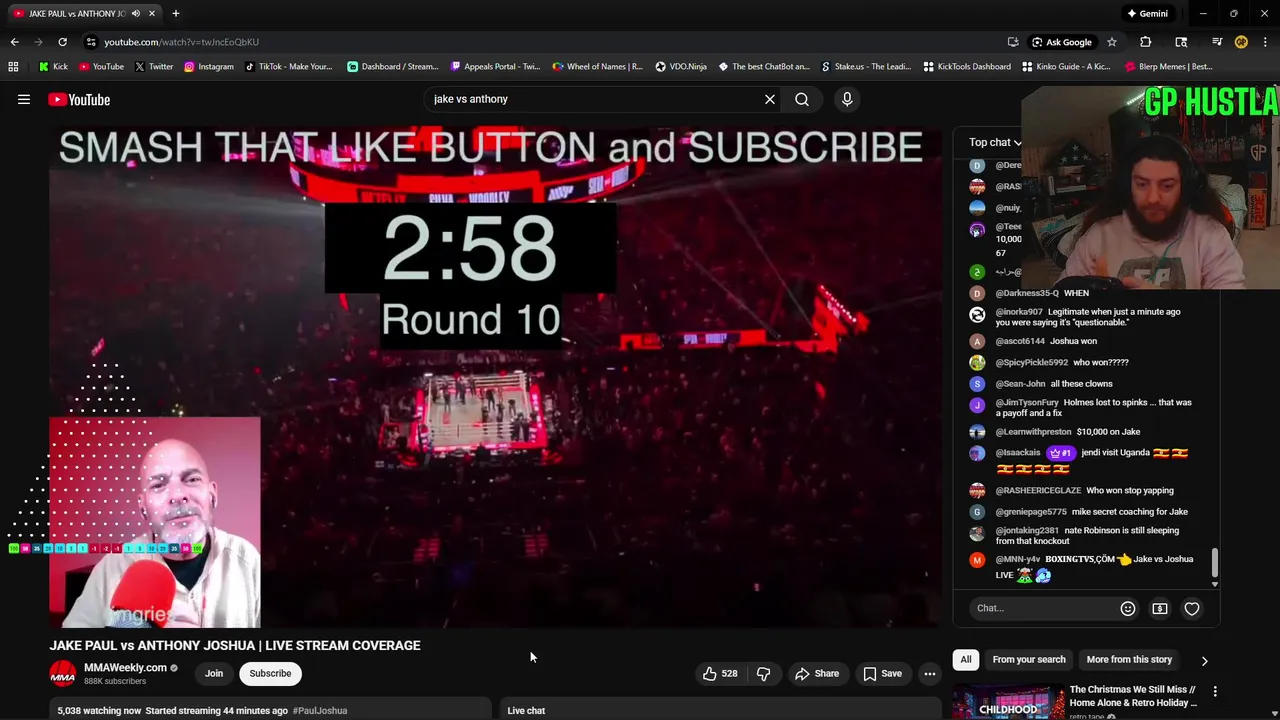Focus the Chat message input
This screenshot has width=1280, height=720.
click(1040, 608)
